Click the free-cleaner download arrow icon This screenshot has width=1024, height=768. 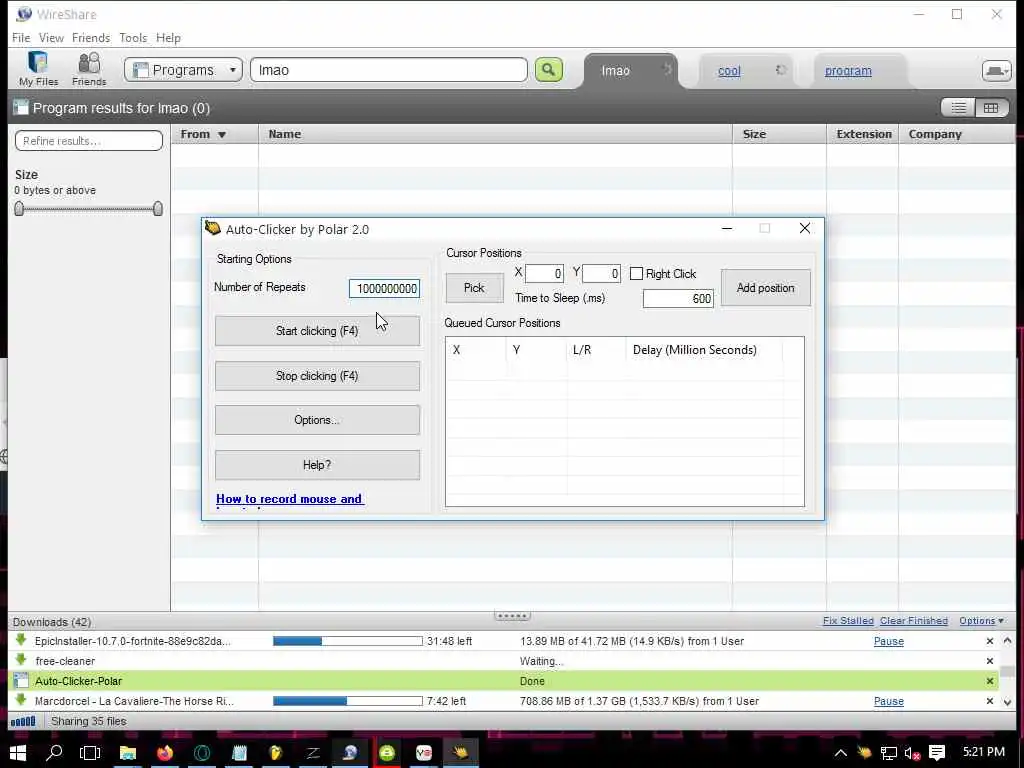point(21,660)
